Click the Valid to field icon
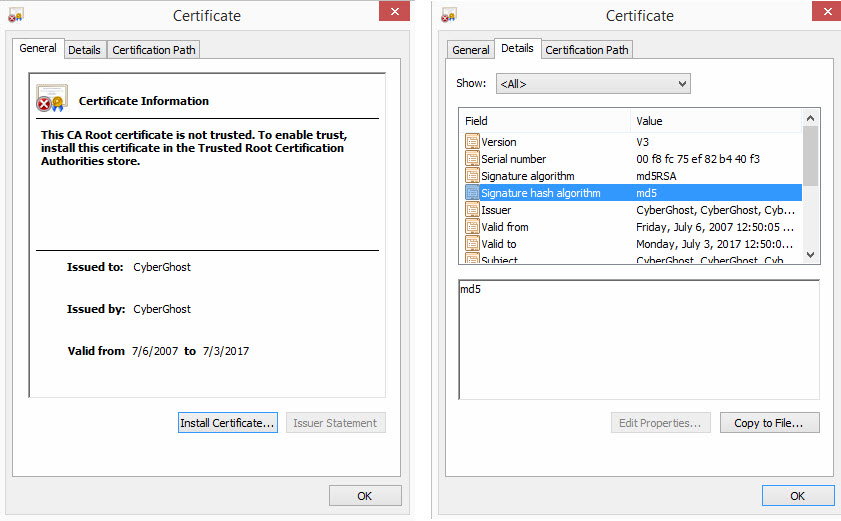 [x=472, y=244]
